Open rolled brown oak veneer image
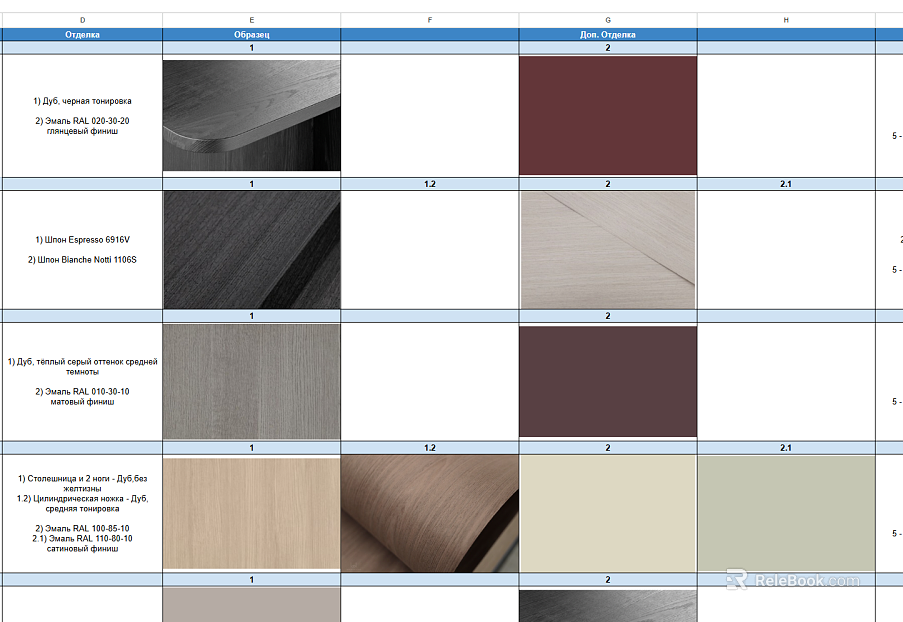The width and height of the screenshot is (903, 622). coord(430,514)
